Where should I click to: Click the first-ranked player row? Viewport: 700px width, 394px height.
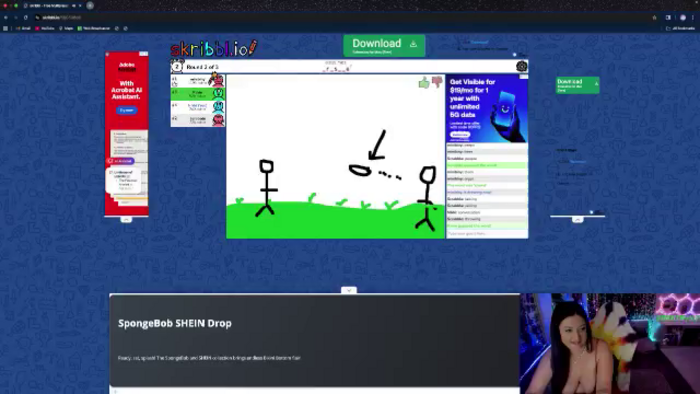pyautogui.click(x=198, y=81)
